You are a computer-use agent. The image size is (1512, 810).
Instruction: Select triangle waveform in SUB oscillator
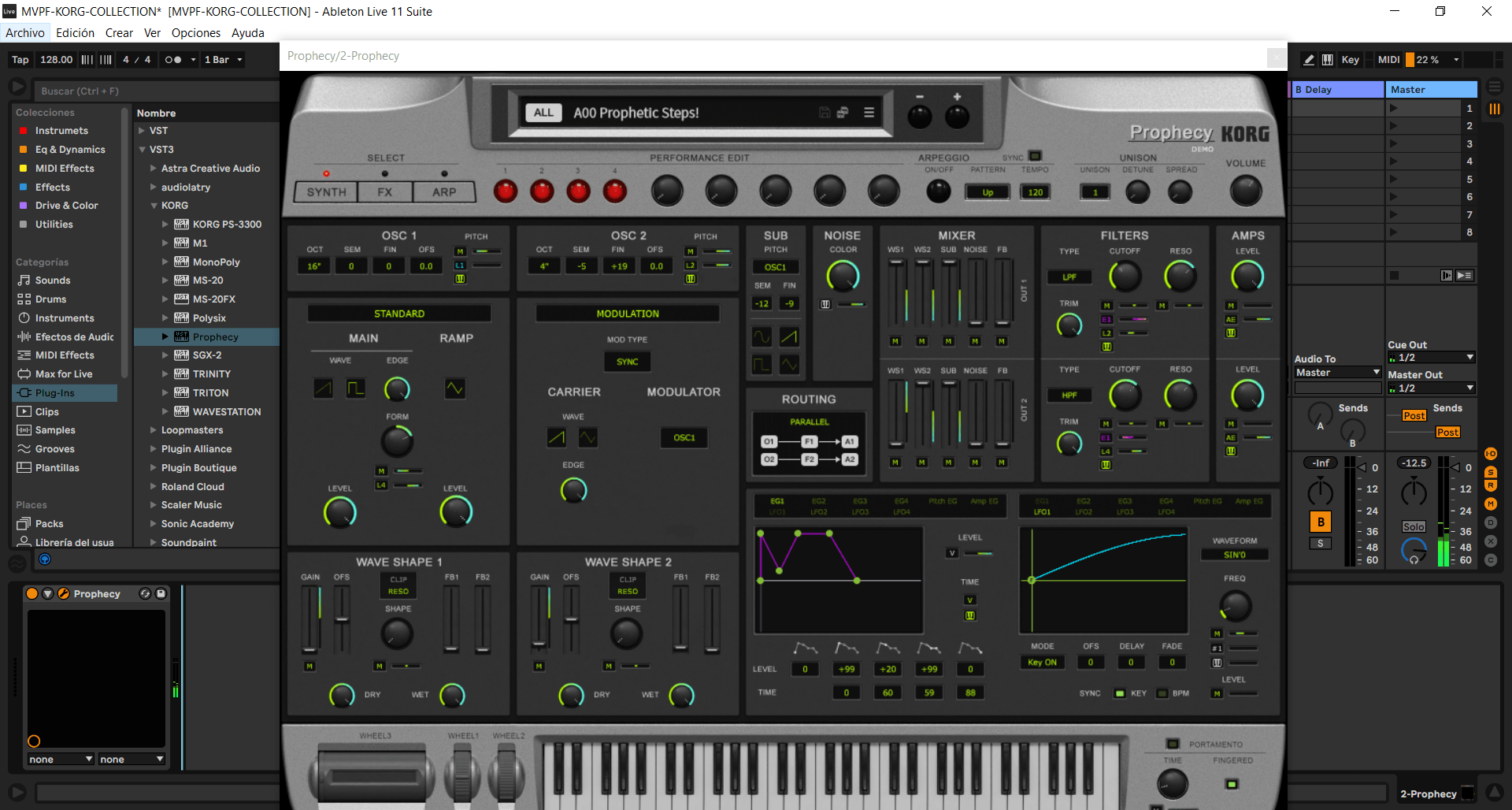(789, 365)
